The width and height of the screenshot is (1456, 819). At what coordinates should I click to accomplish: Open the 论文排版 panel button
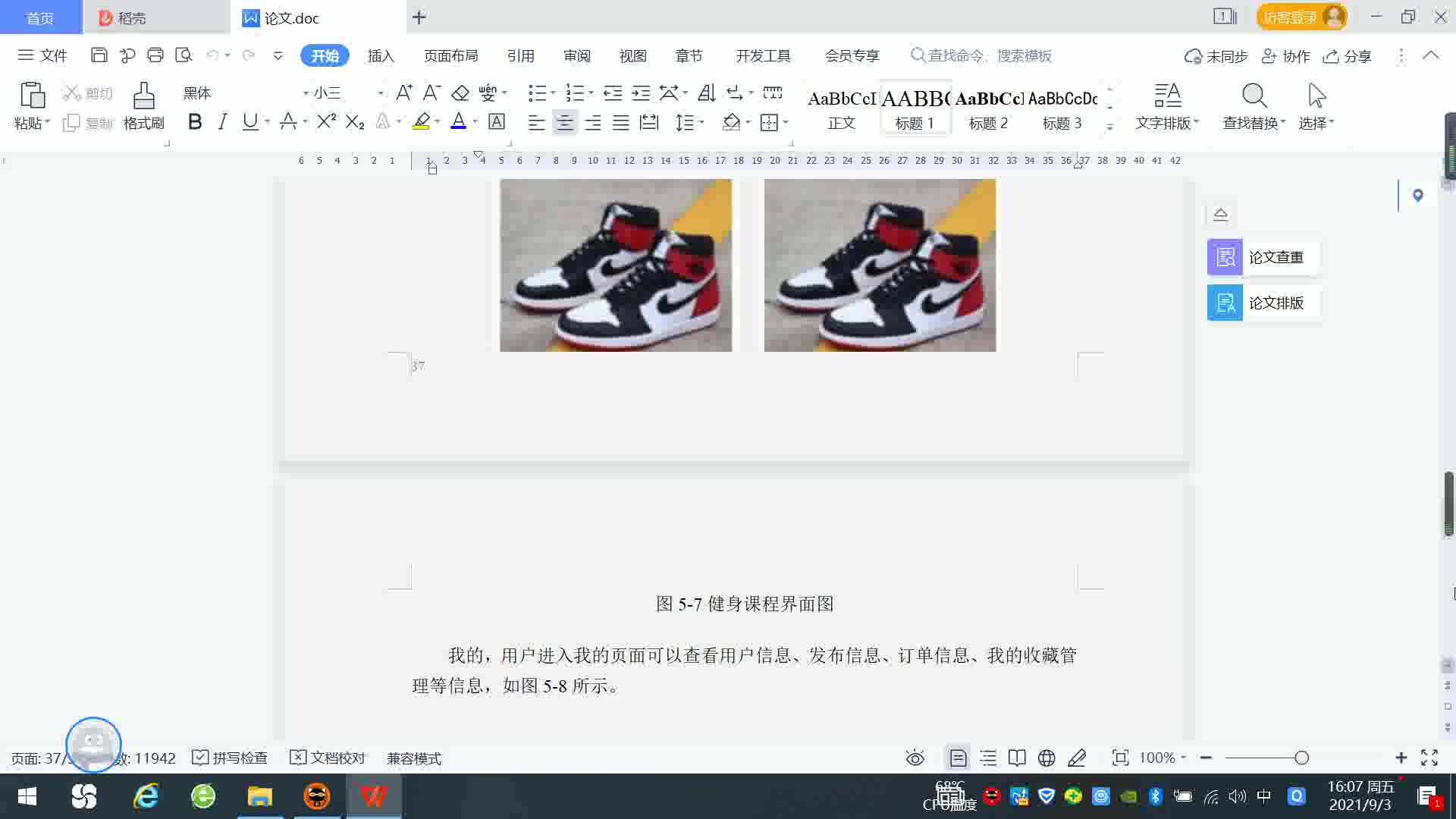pos(1263,303)
